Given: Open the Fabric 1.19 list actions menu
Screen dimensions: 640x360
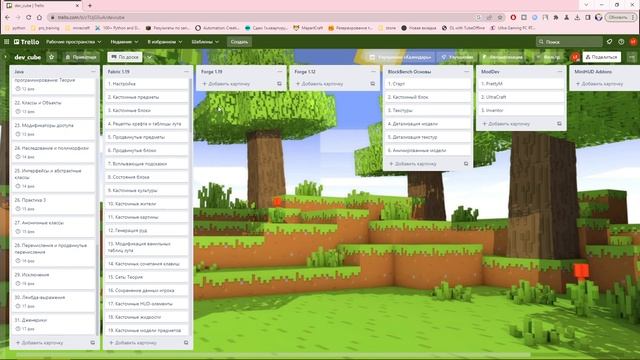Looking at the screenshot, I should coord(187,71).
